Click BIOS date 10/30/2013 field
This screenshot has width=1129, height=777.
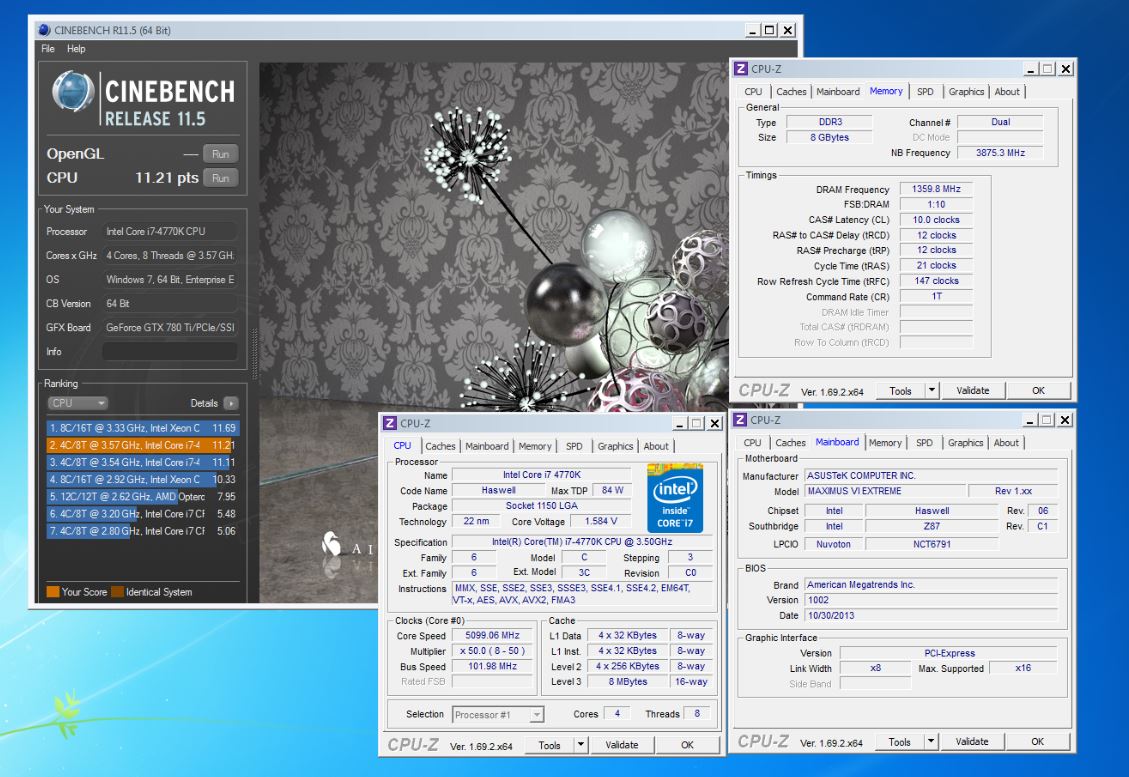coord(931,616)
